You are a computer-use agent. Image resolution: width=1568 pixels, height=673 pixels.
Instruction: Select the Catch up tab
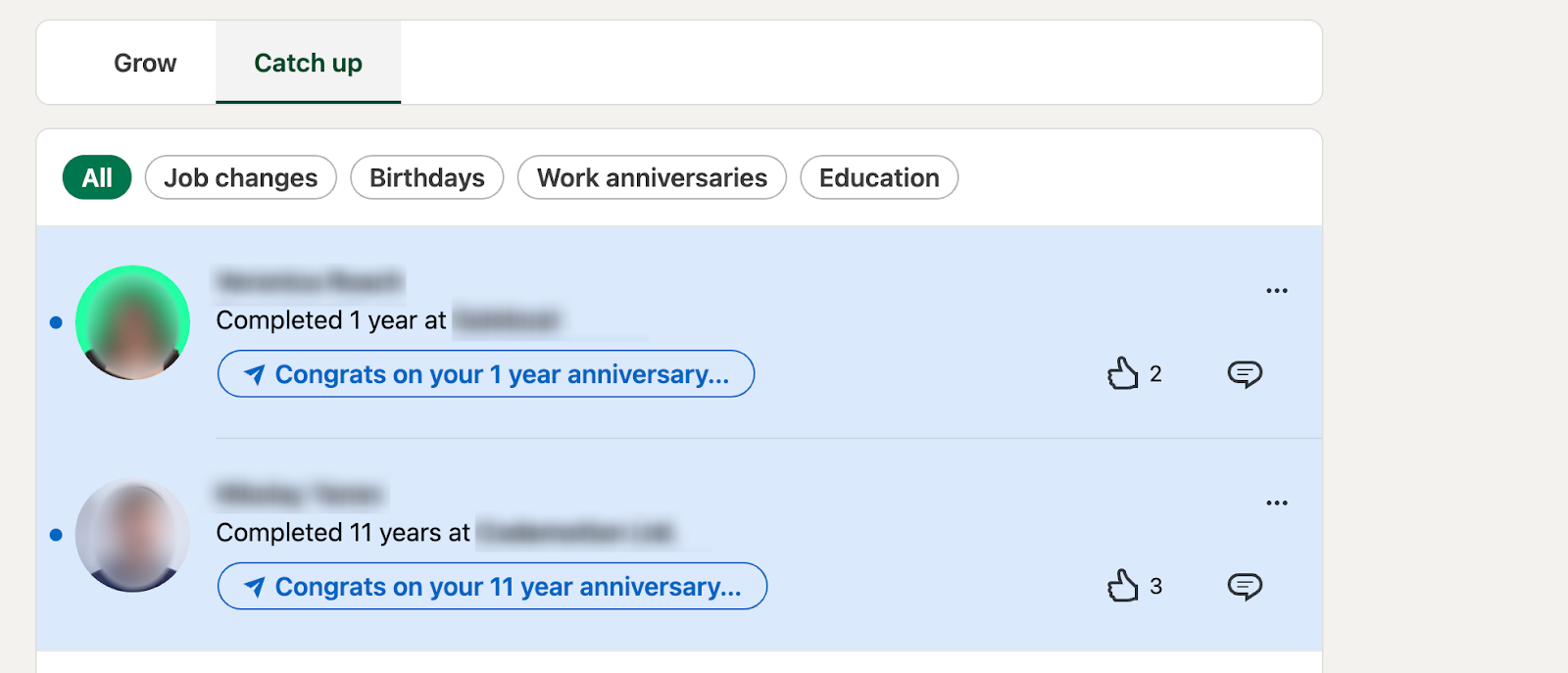point(308,64)
